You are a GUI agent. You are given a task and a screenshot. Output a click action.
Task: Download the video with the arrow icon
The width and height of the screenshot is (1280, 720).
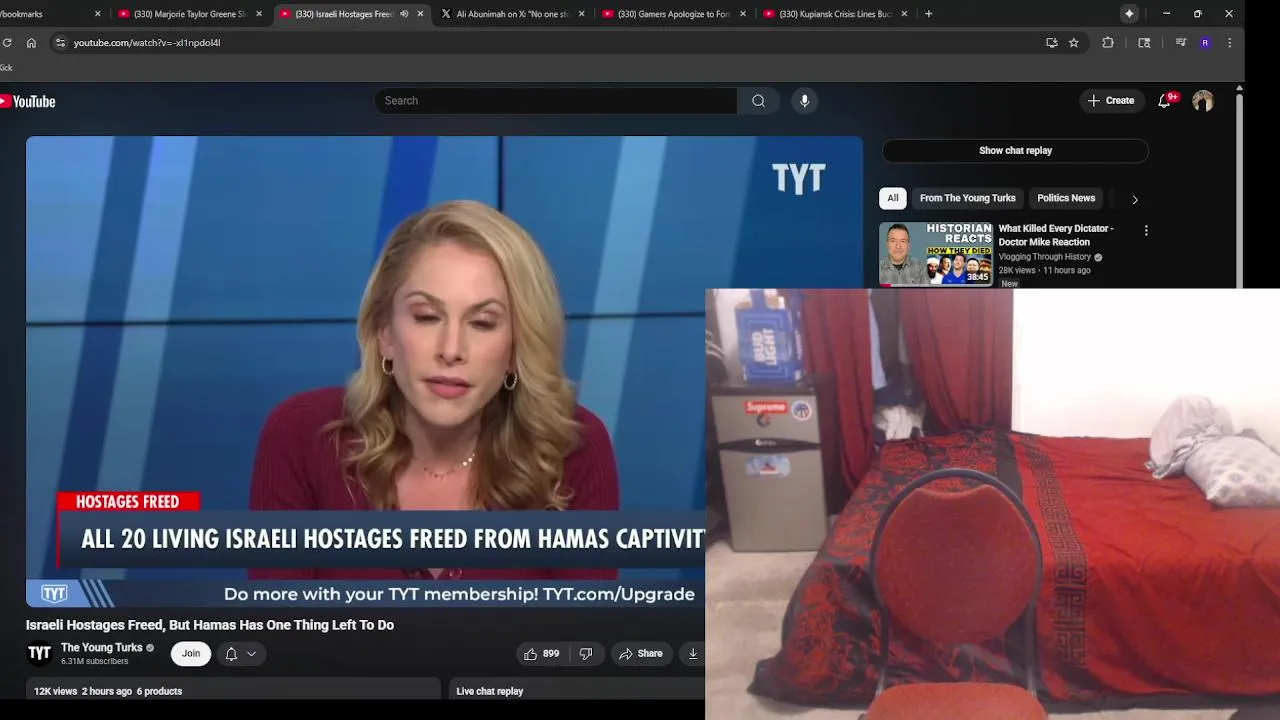pyautogui.click(x=692, y=654)
